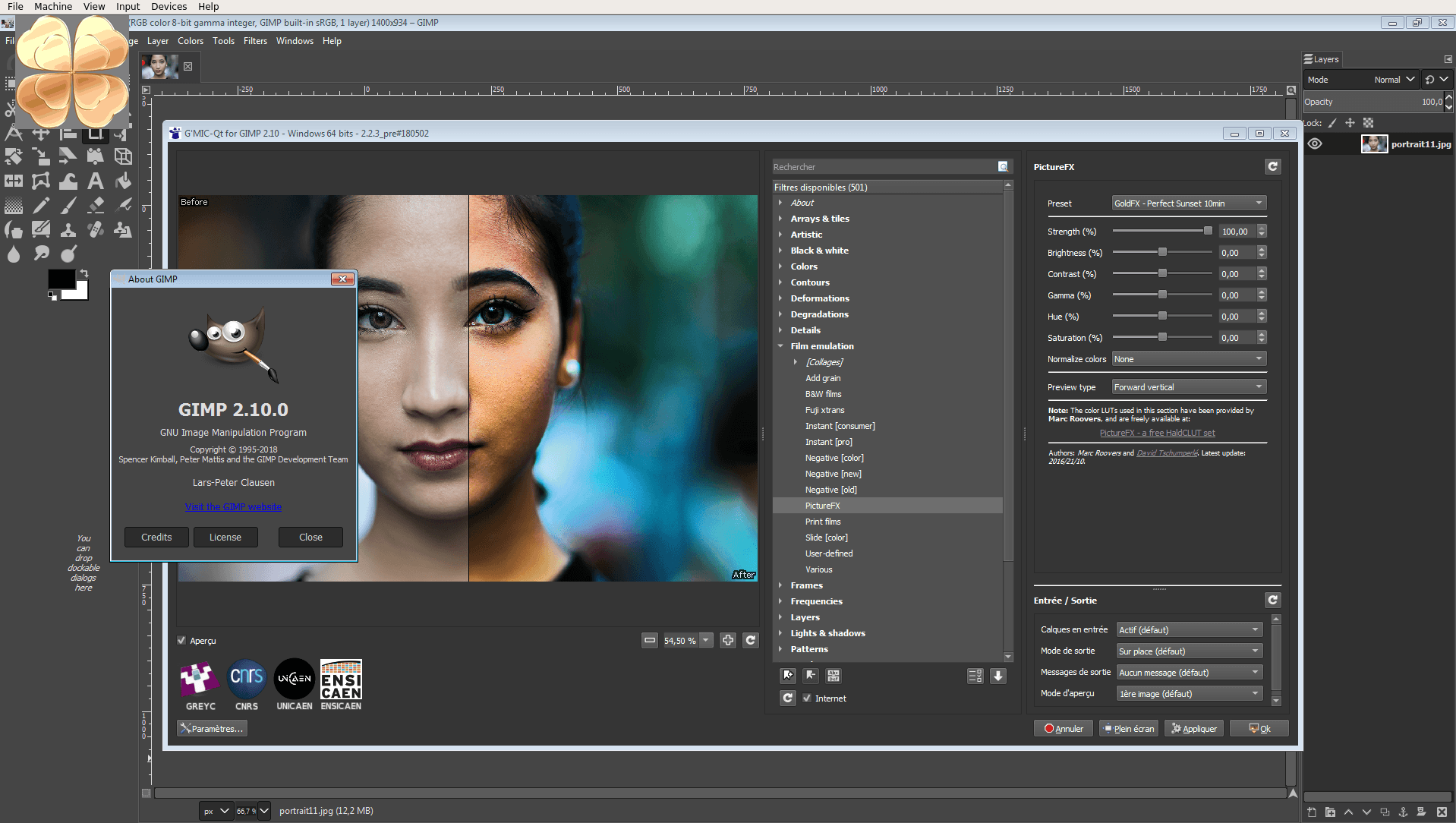Click the License button in About GIMP
The height and width of the screenshot is (823, 1456).
point(225,537)
